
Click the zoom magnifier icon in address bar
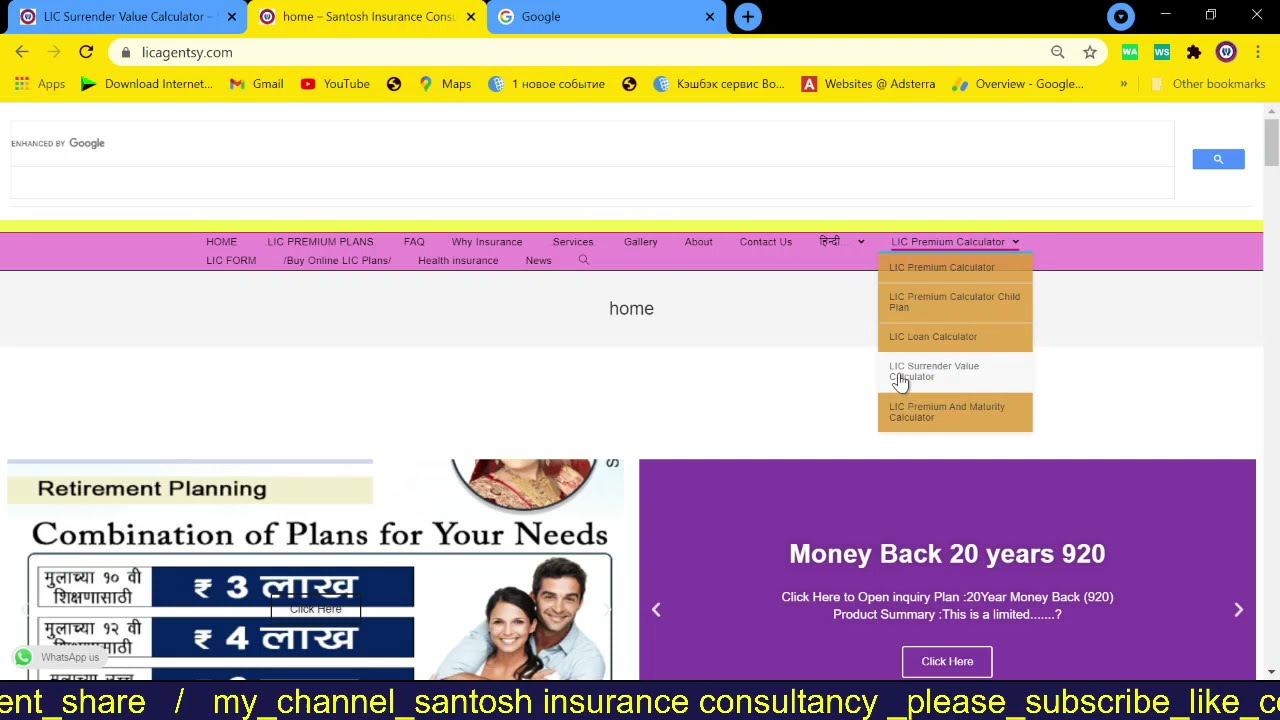pyautogui.click(x=1058, y=52)
